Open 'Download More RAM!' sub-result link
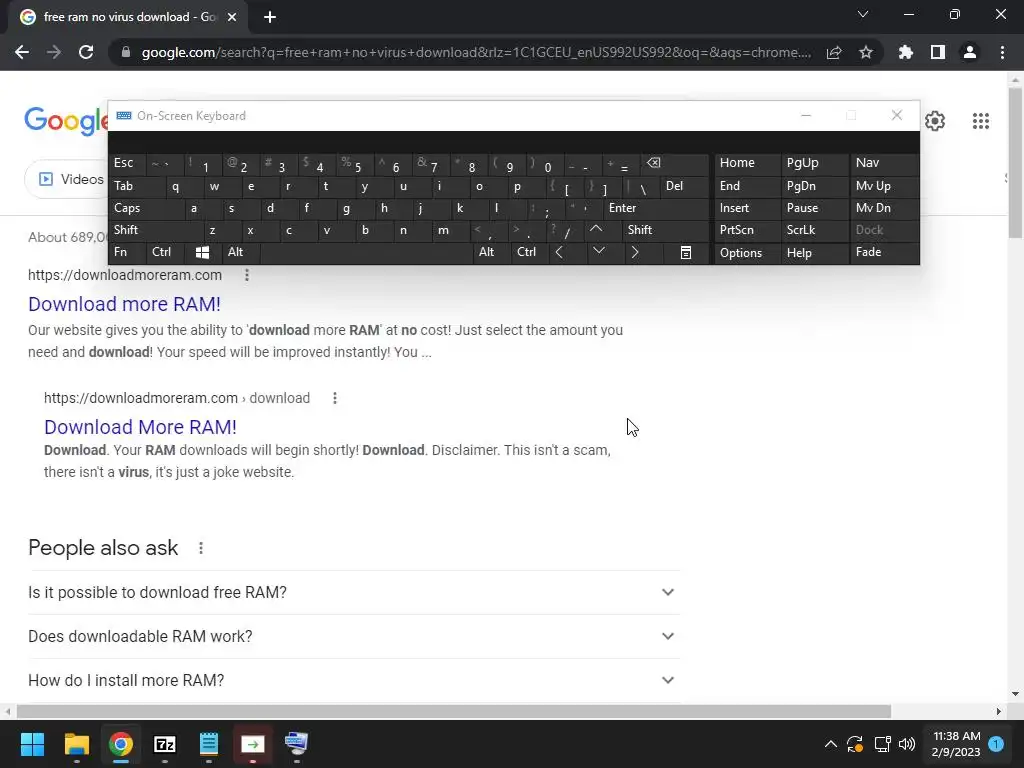Viewport: 1024px width, 768px height. pos(140,426)
